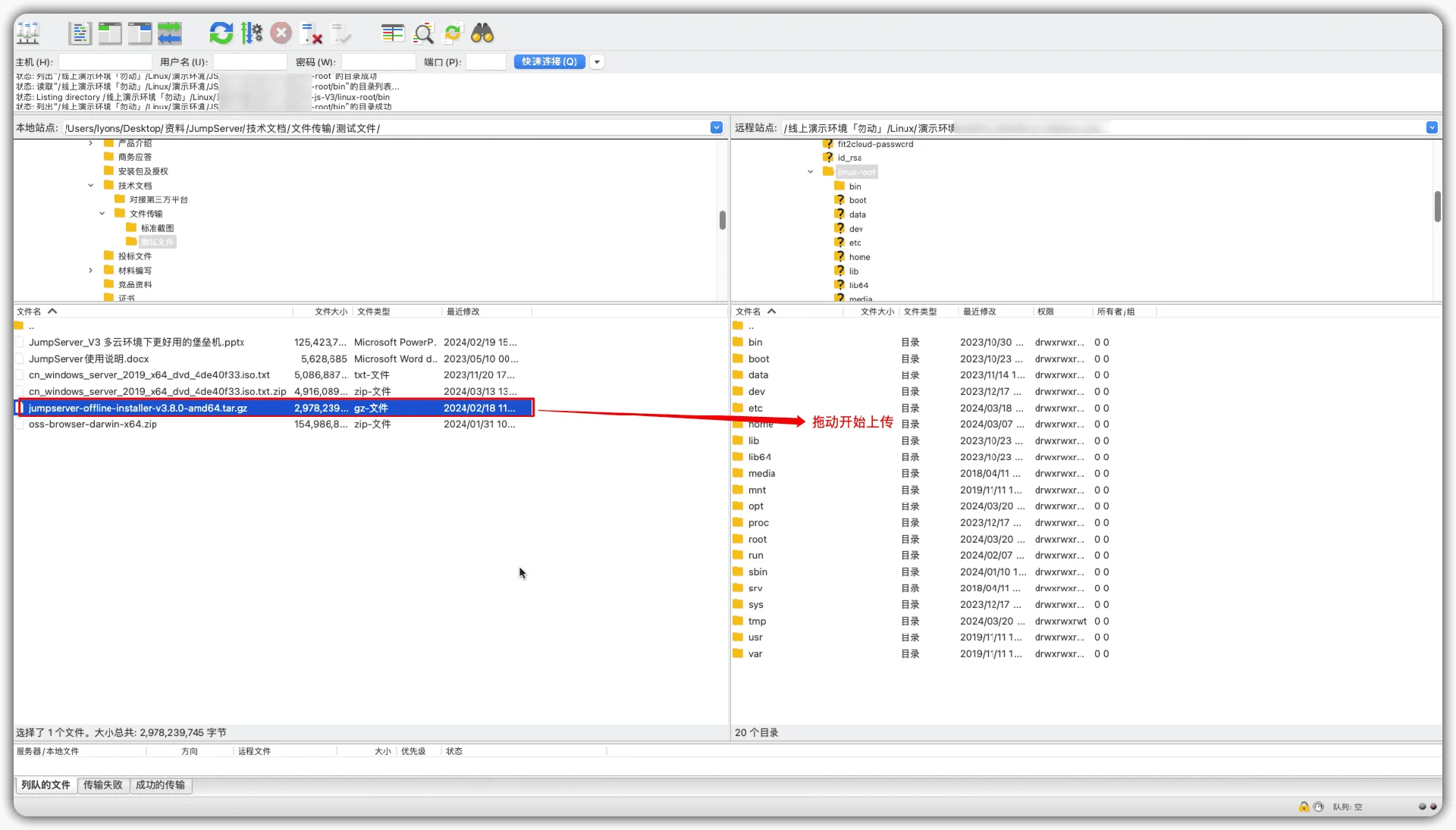Image resolution: width=1456 pixels, height=830 pixels.
Task: Open process queue settings icon
Action: pos(251,33)
